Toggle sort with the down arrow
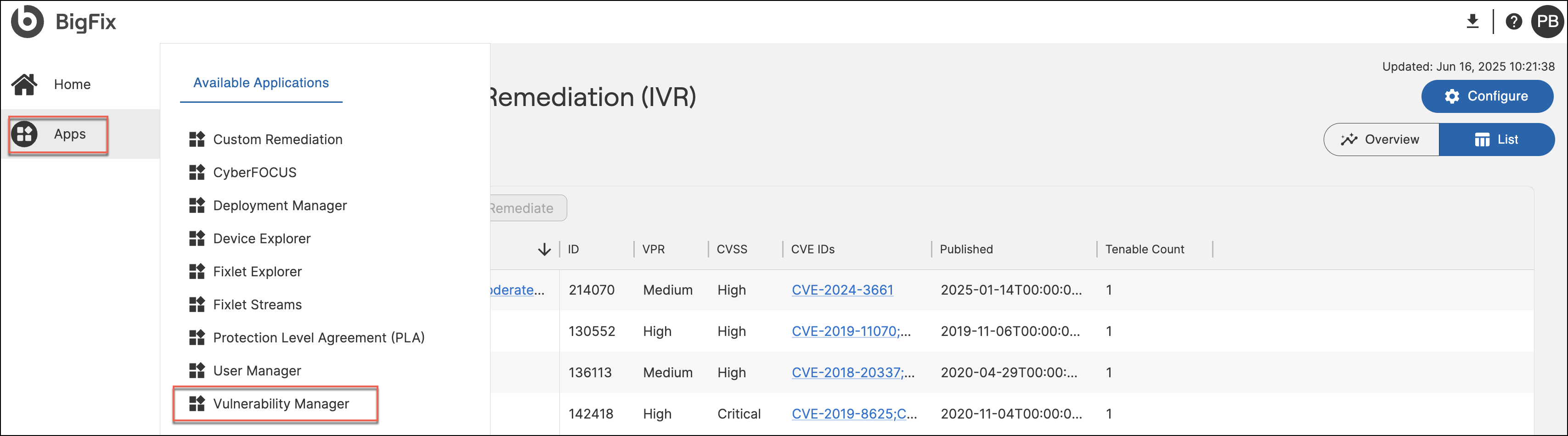The width and height of the screenshot is (1568, 436). pyautogui.click(x=544, y=249)
